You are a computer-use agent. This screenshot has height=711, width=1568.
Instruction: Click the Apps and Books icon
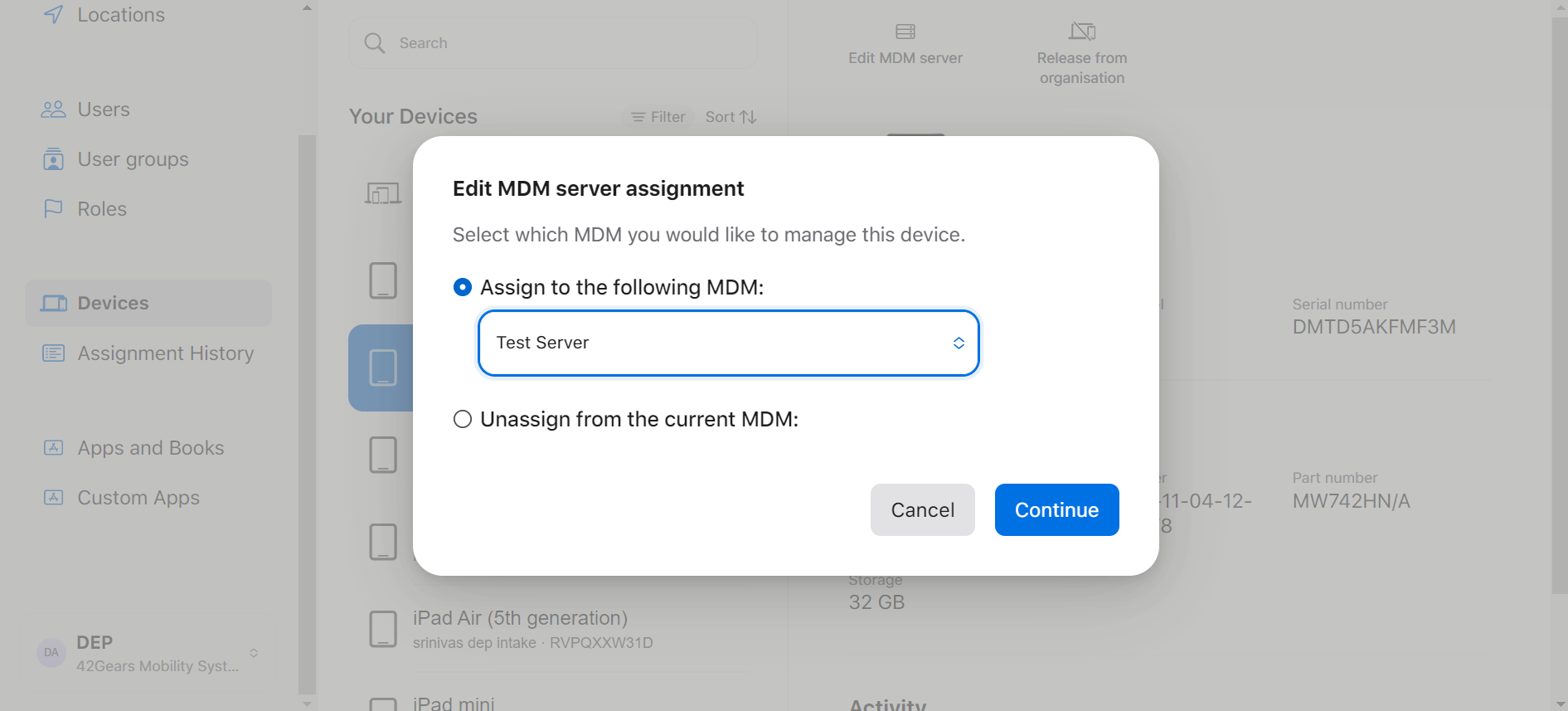pos(53,448)
